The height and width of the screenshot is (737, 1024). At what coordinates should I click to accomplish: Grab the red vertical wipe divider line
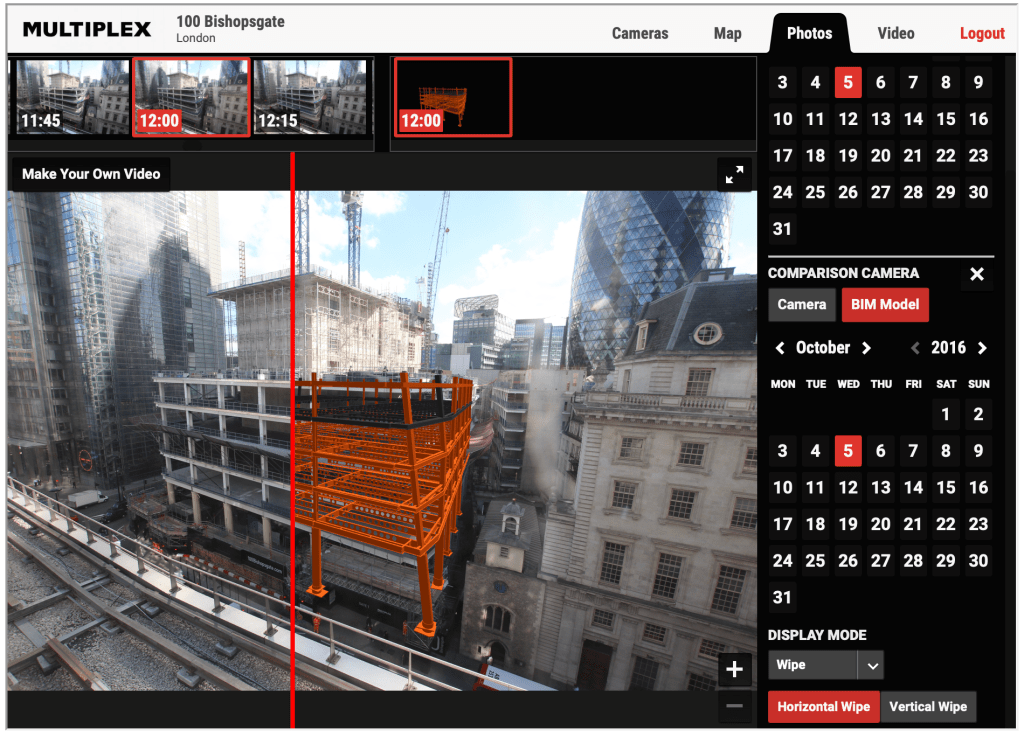tap(292, 440)
